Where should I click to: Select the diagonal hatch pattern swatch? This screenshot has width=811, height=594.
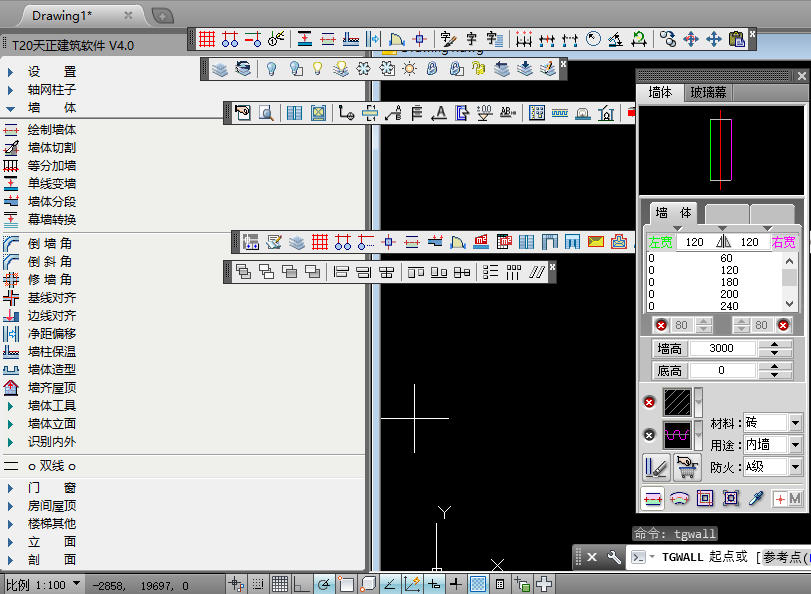(677, 402)
